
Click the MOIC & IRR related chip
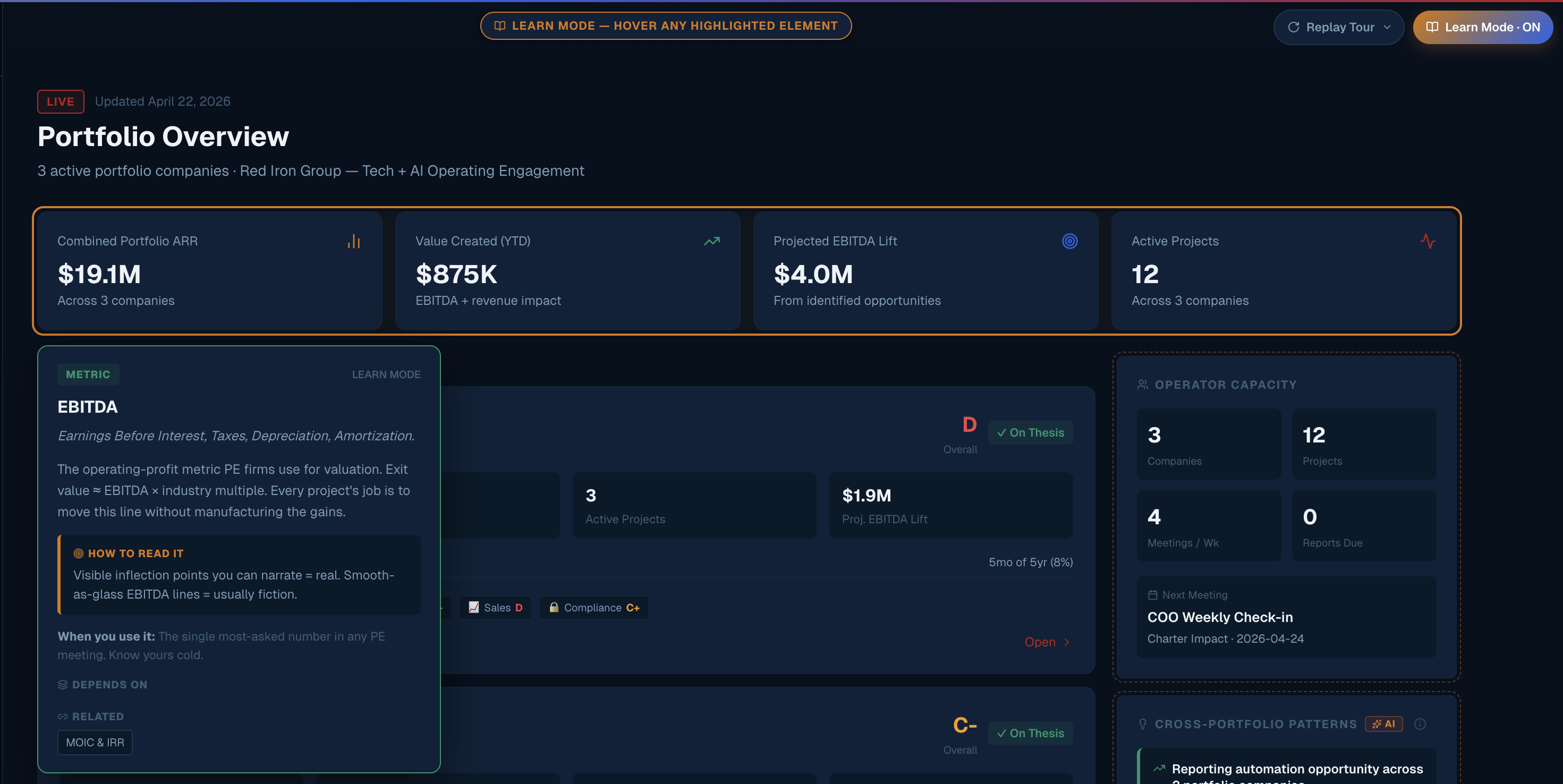click(x=95, y=743)
